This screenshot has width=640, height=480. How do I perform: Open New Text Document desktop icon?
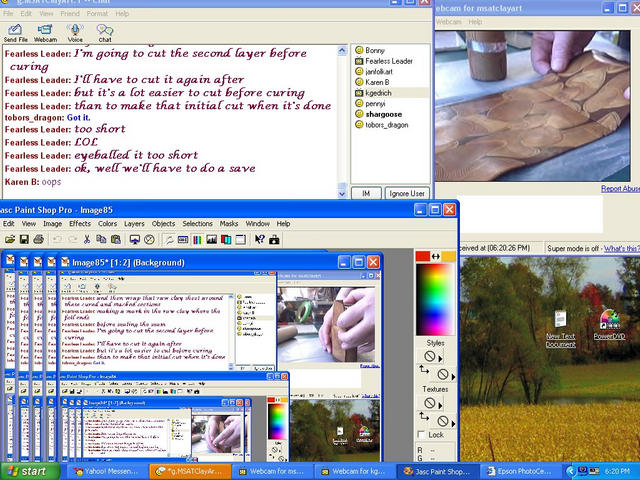click(561, 329)
